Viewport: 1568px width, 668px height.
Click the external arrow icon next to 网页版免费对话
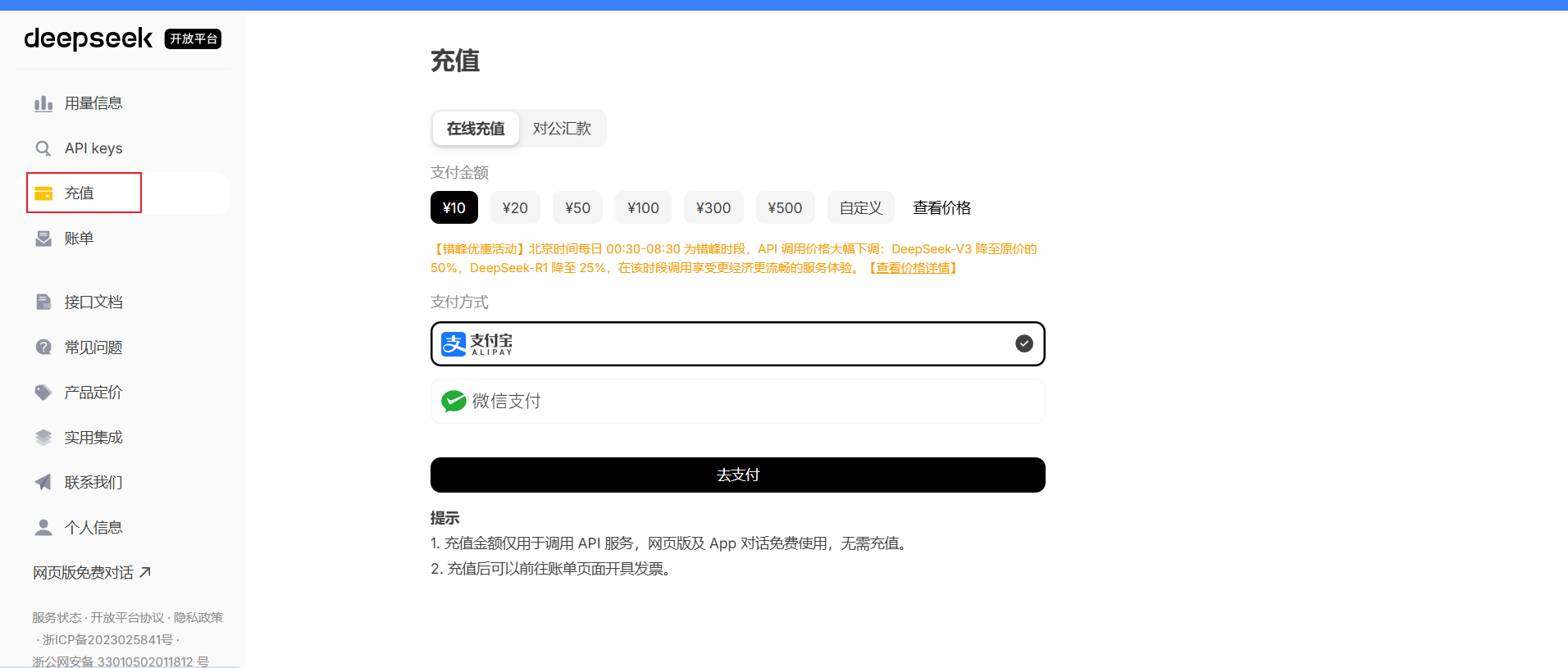pyautogui.click(x=145, y=572)
